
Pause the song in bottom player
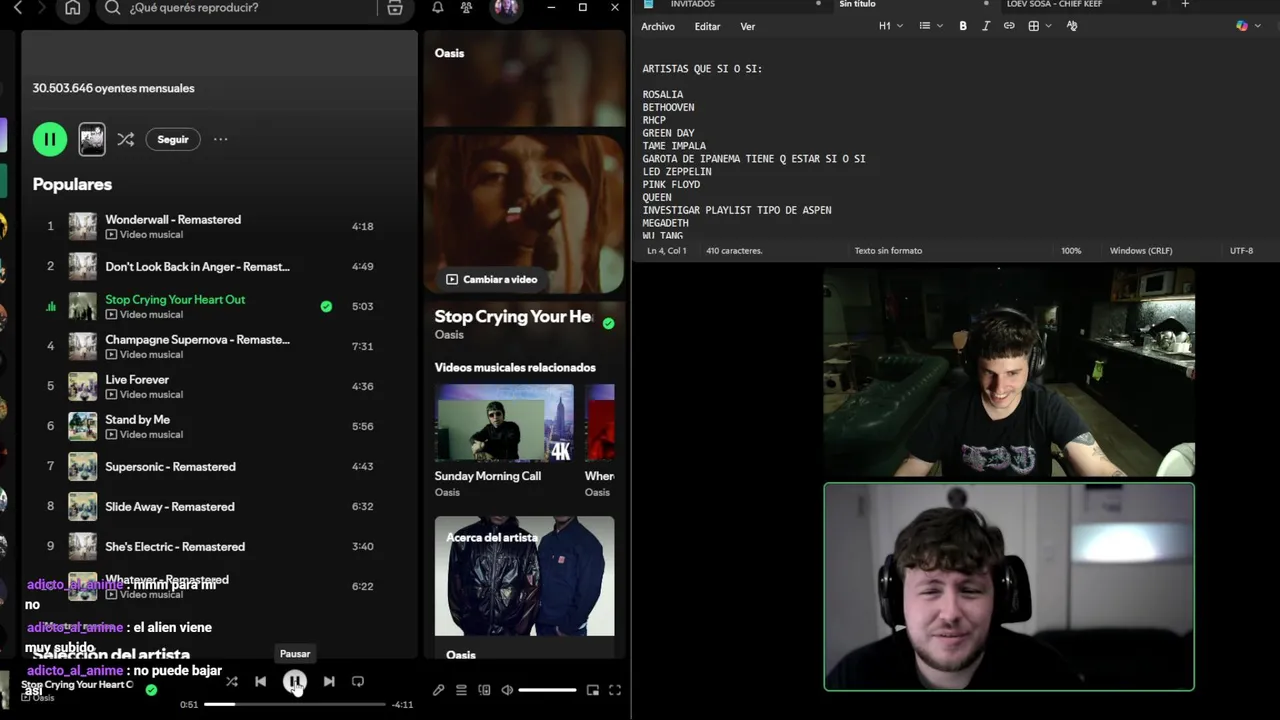point(295,681)
